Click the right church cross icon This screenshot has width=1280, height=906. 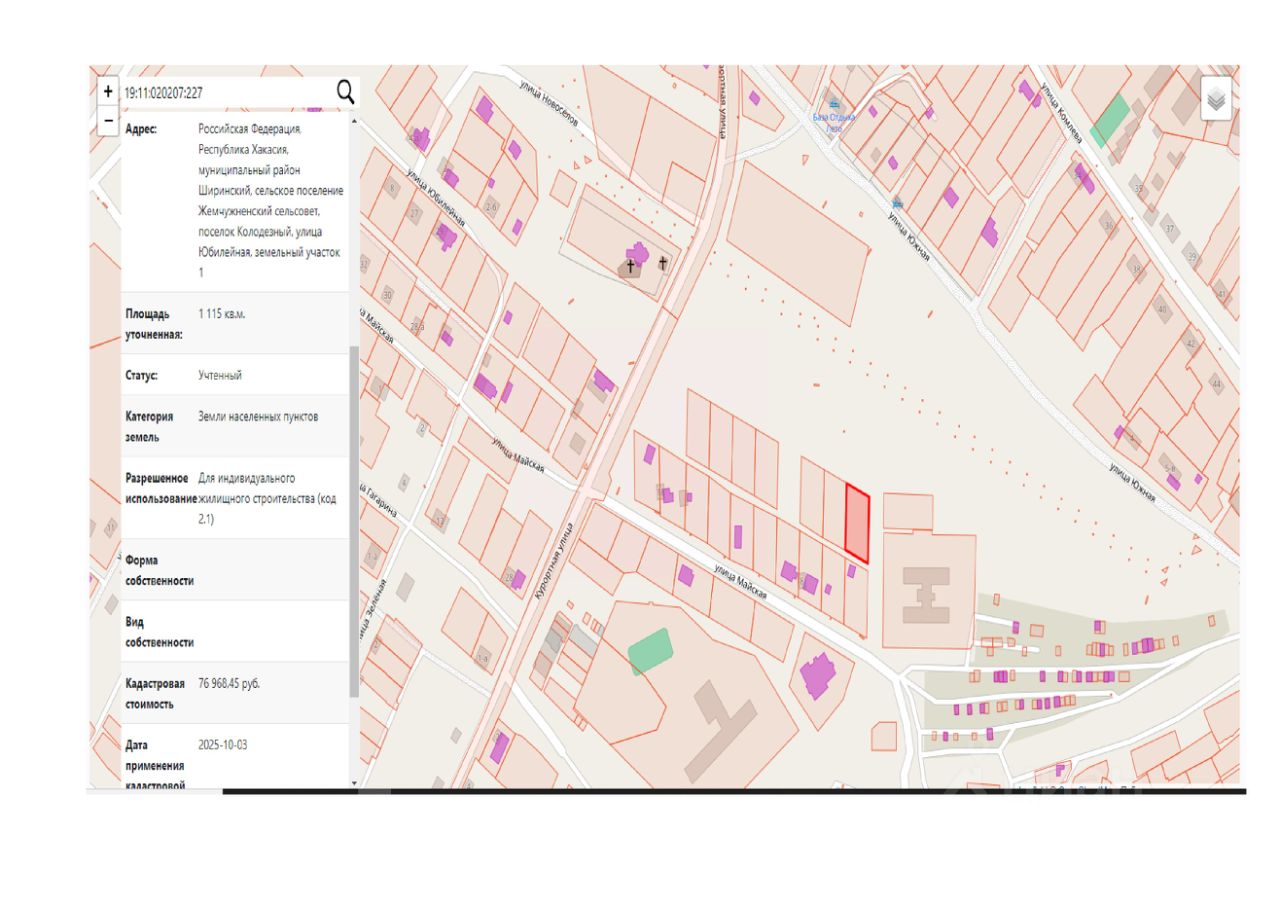662,262
